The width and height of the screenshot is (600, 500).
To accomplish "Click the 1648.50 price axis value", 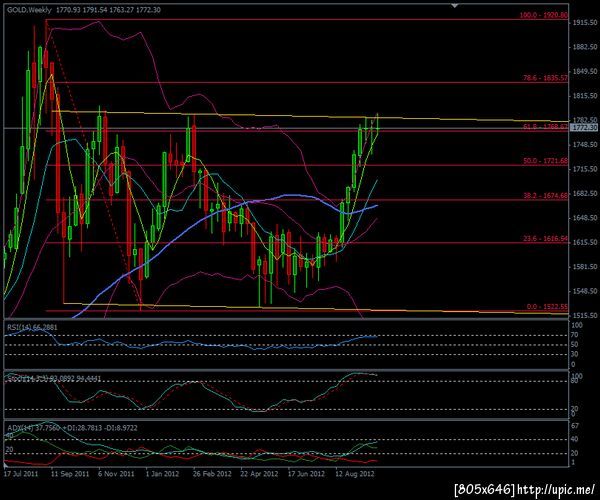I will (585, 218).
